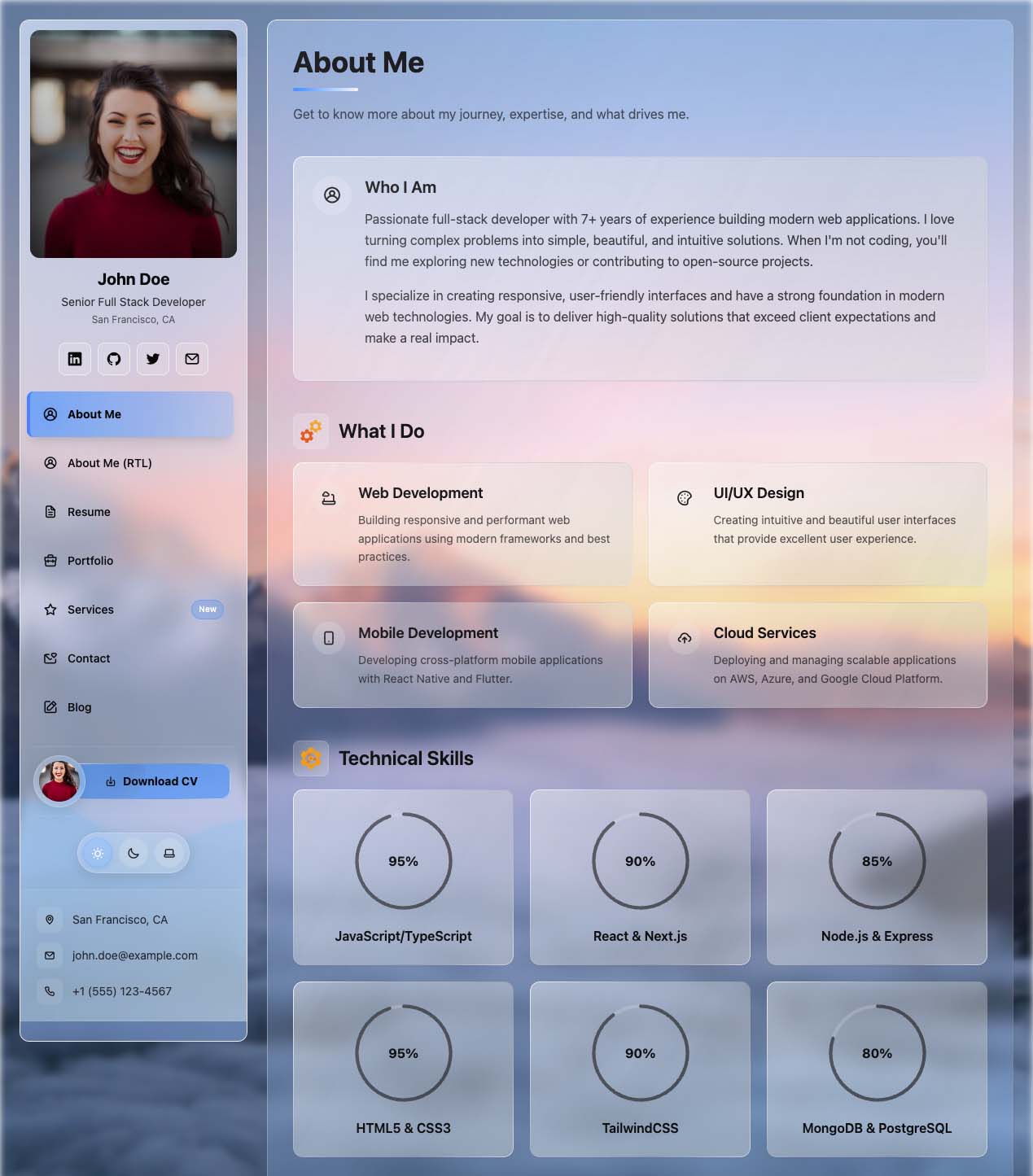Viewport: 1033px width, 1176px height.
Task: Click the user icon in Who I Am card
Action: [x=332, y=195]
